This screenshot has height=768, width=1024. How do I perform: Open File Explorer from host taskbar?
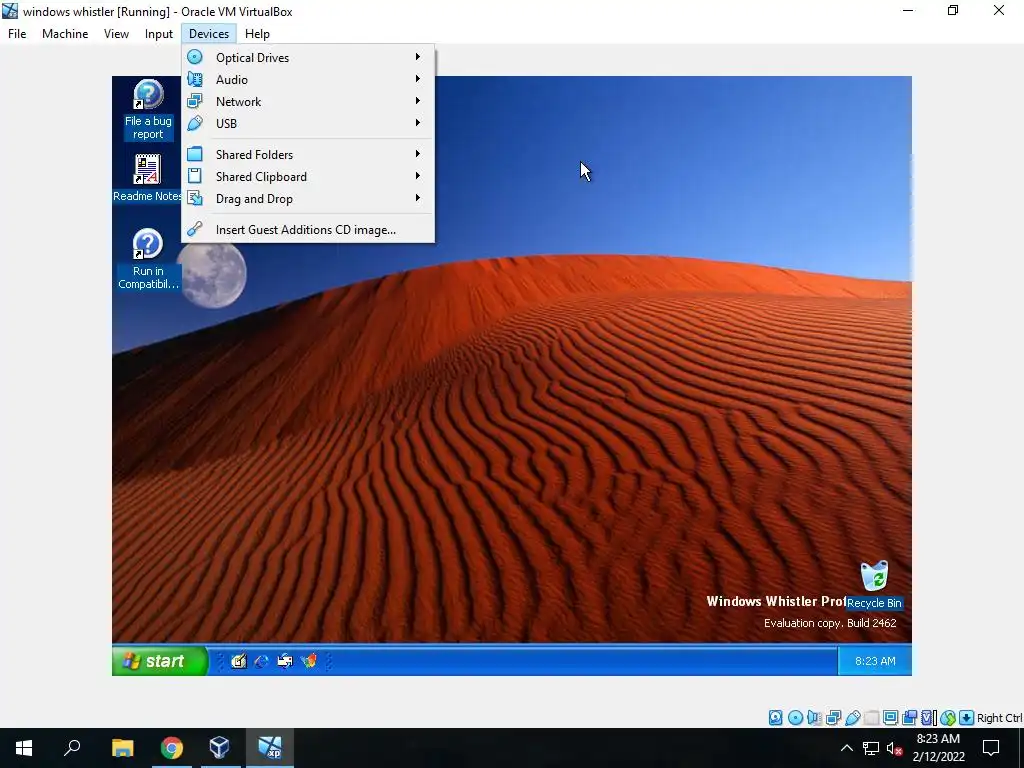[123, 748]
